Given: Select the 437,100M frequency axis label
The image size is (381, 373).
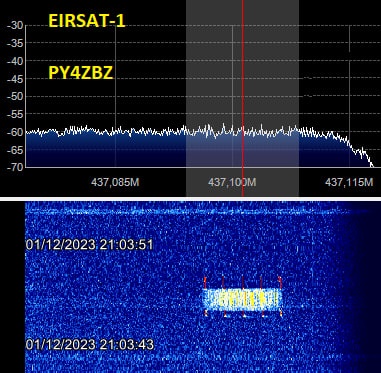Looking at the screenshot, I should (x=232, y=182).
